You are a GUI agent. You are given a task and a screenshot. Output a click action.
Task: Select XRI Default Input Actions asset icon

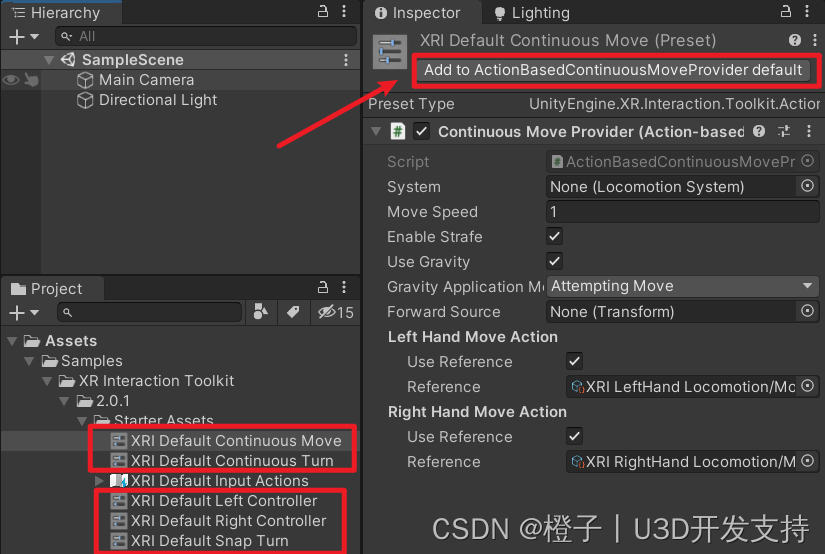point(119,480)
